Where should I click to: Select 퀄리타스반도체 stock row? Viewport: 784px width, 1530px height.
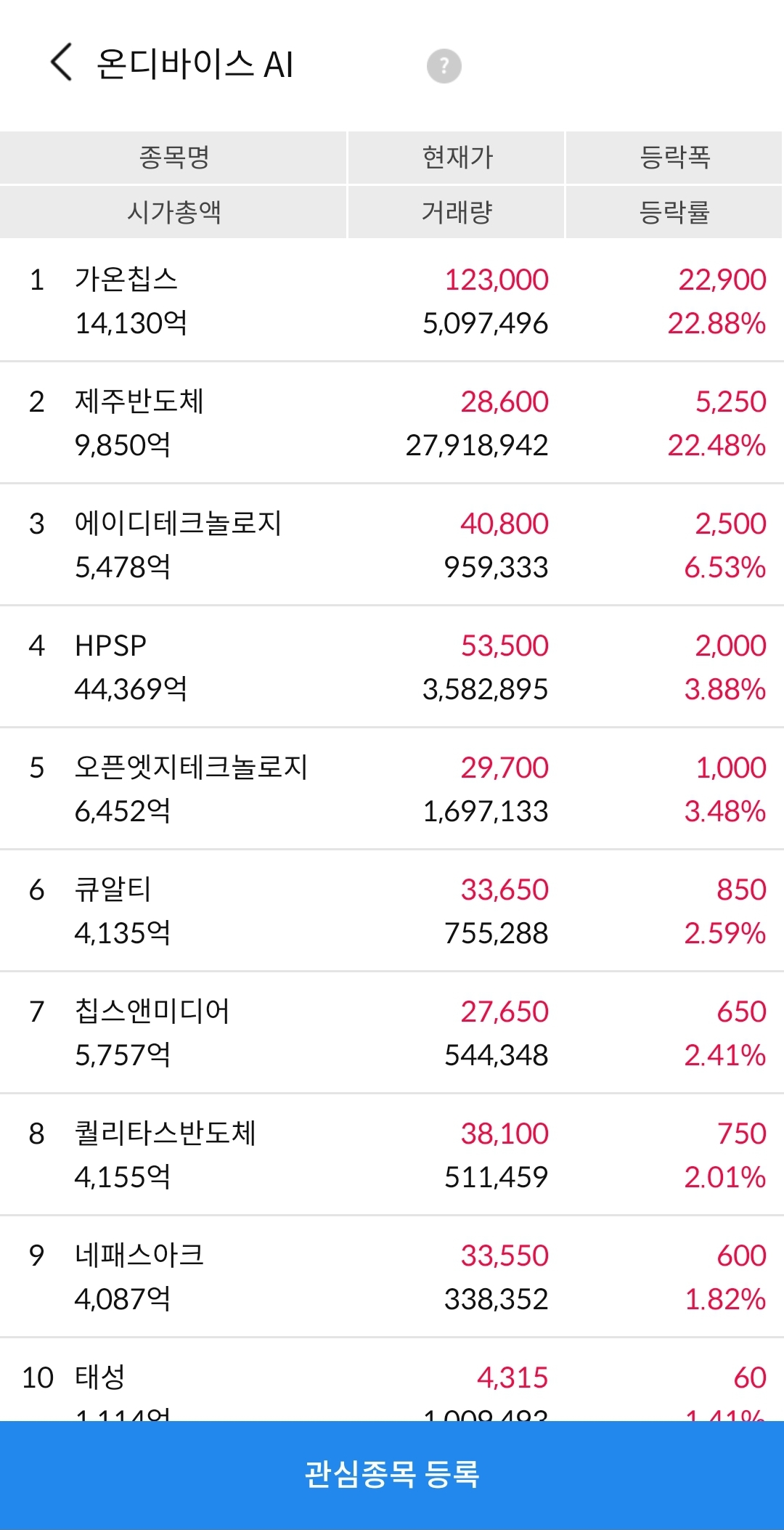392,1155
